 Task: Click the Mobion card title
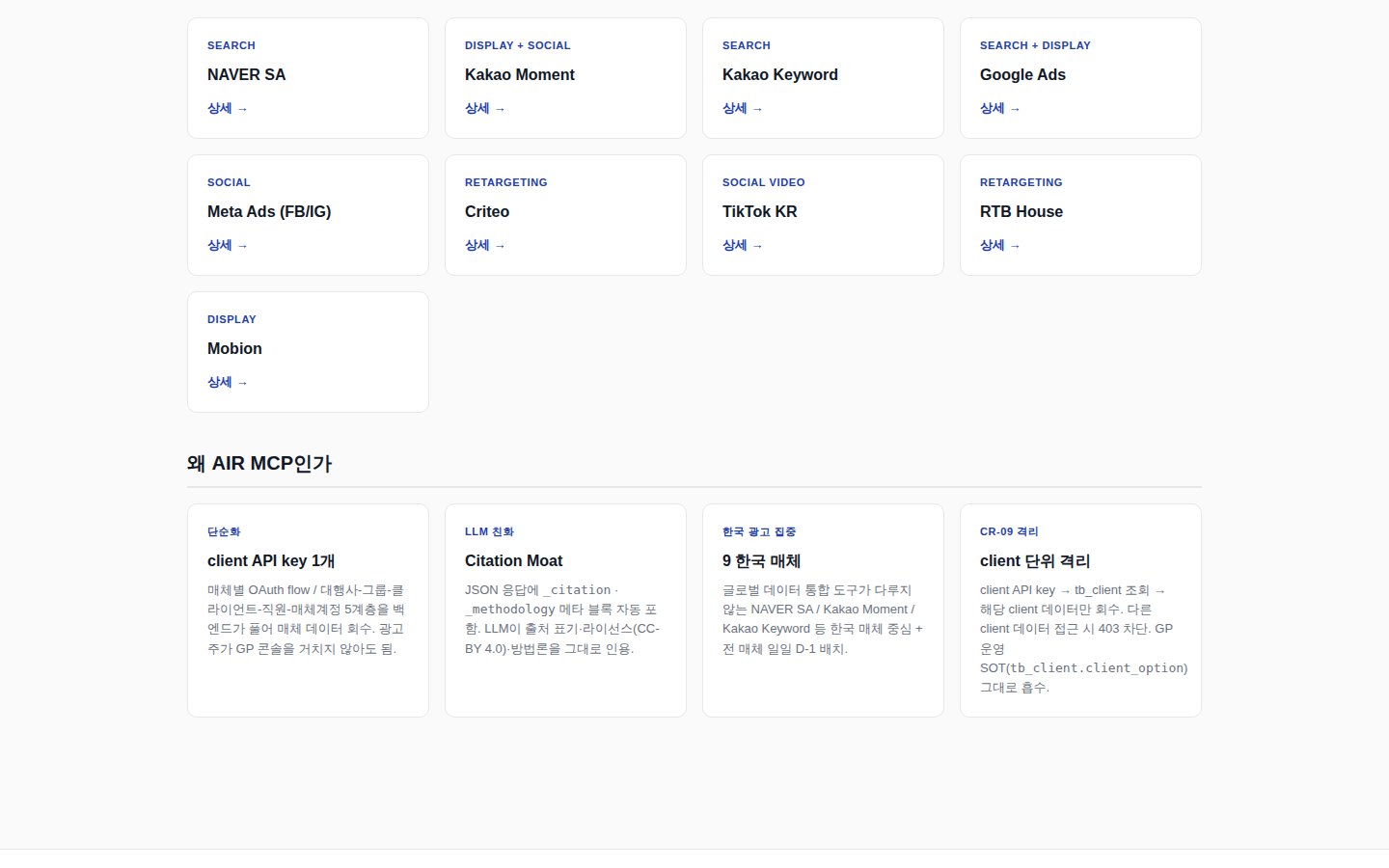[x=234, y=348]
